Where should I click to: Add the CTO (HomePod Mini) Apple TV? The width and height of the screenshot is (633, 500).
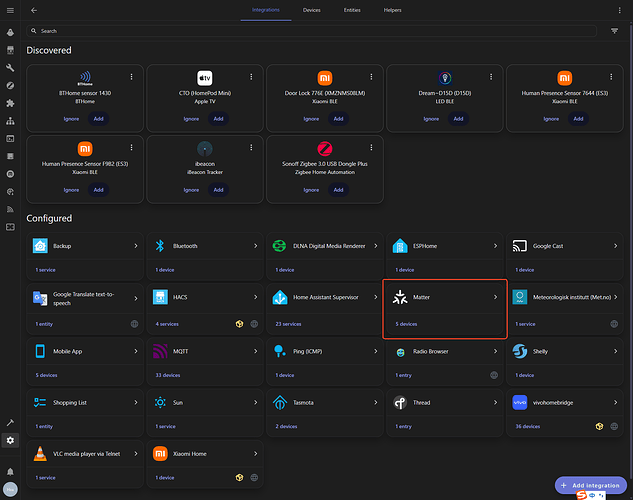218,119
